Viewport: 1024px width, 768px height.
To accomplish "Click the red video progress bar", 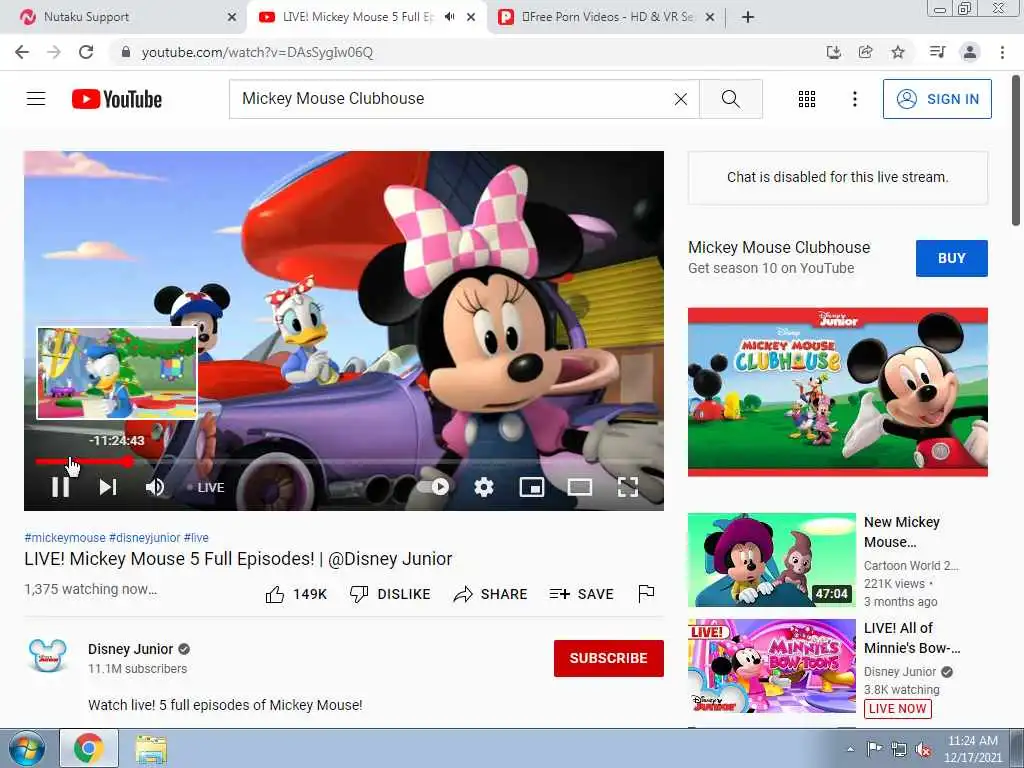I will (x=84, y=462).
